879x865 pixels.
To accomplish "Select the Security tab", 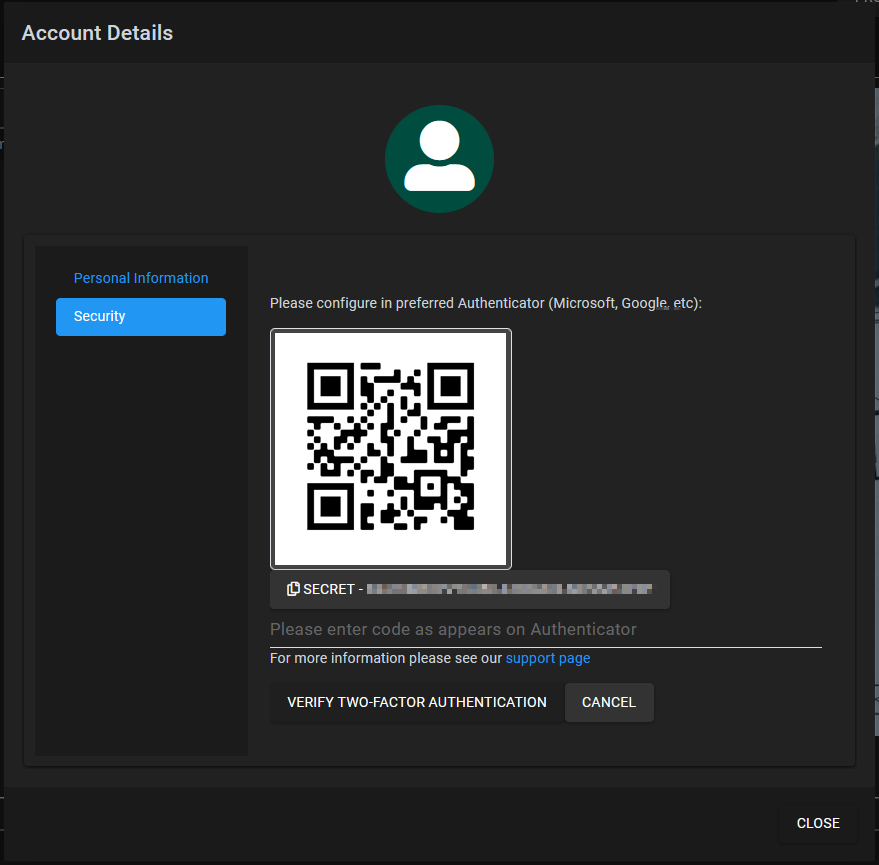I will (x=141, y=317).
